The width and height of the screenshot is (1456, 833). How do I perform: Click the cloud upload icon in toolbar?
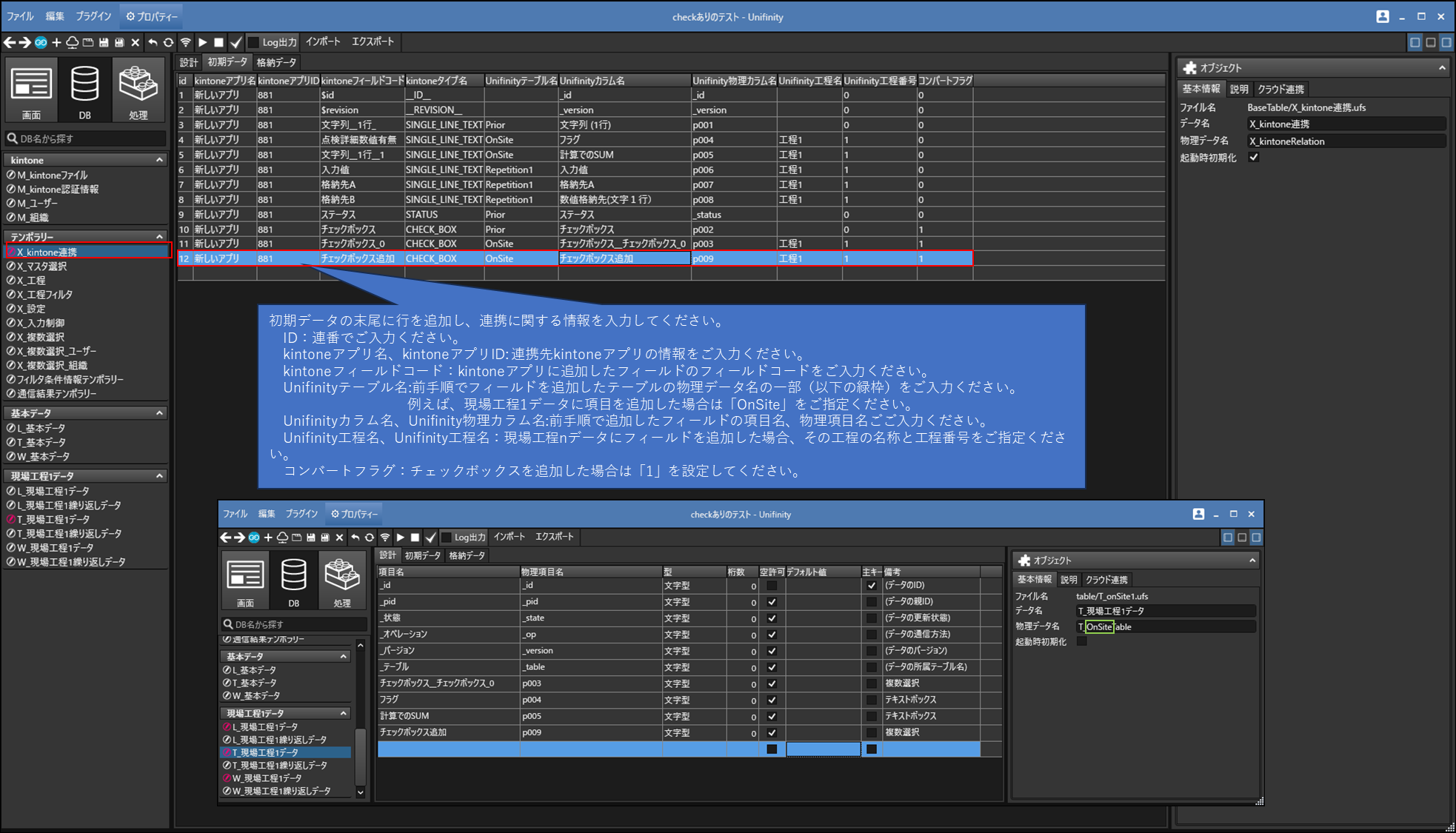click(72, 42)
